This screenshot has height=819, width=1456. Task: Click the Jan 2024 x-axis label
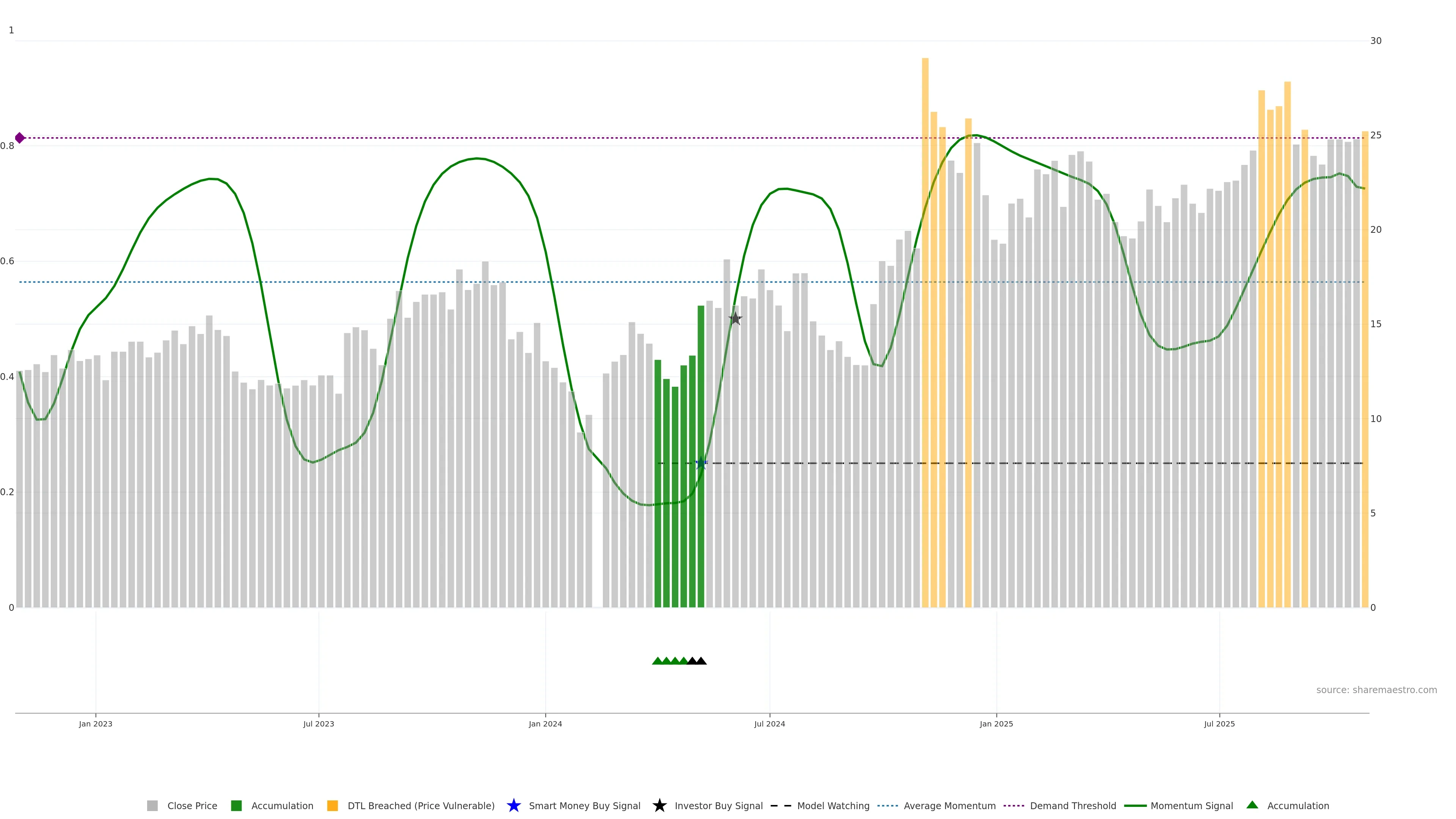(x=545, y=723)
